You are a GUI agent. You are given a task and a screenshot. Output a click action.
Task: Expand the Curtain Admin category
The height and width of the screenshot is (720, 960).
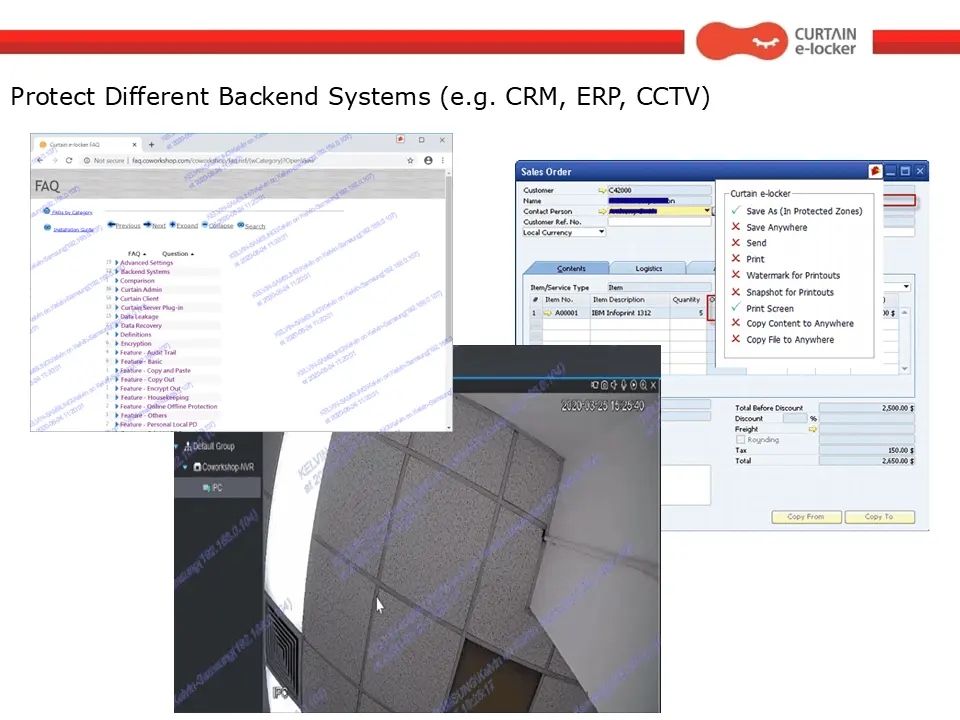tap(116, 290)
